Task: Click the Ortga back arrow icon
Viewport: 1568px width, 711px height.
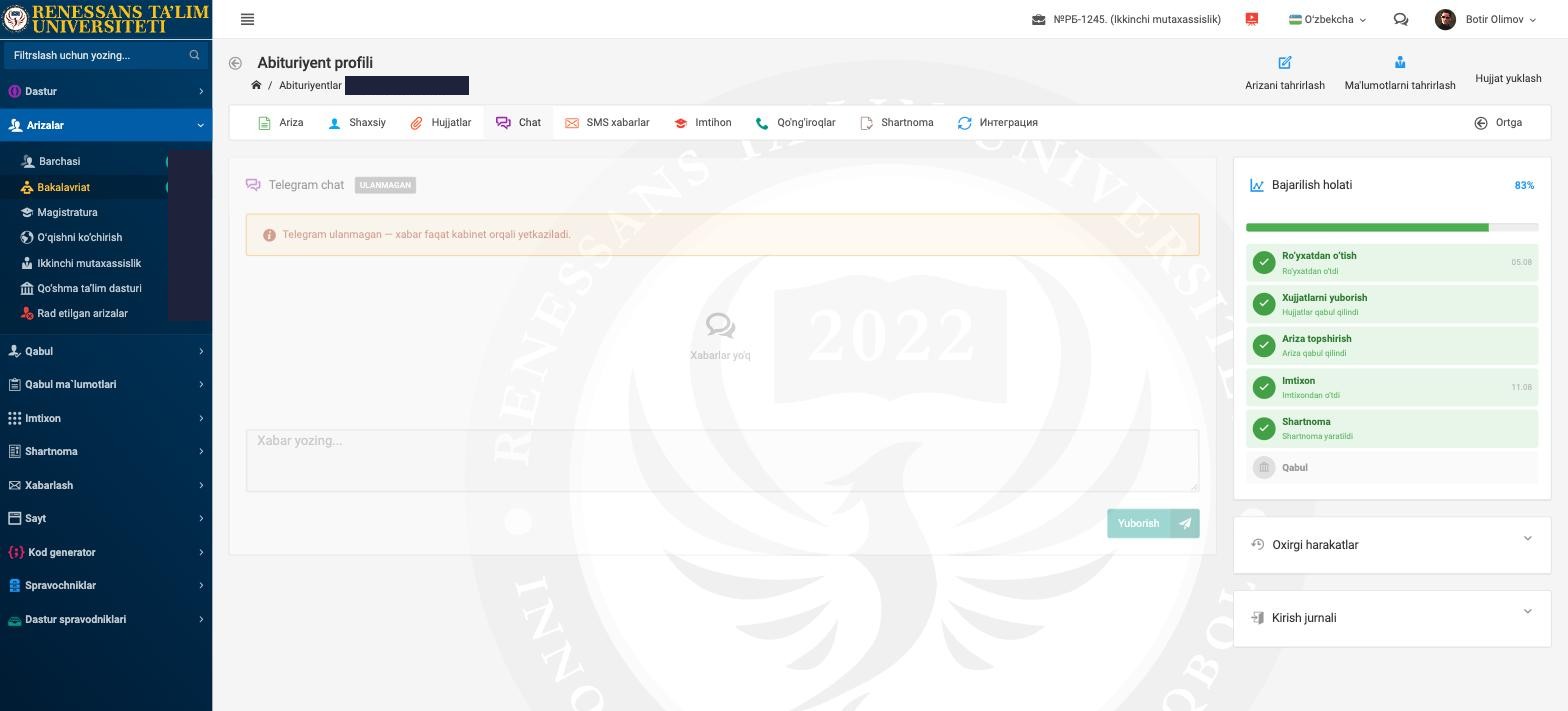Action: tap(1481, 123)
